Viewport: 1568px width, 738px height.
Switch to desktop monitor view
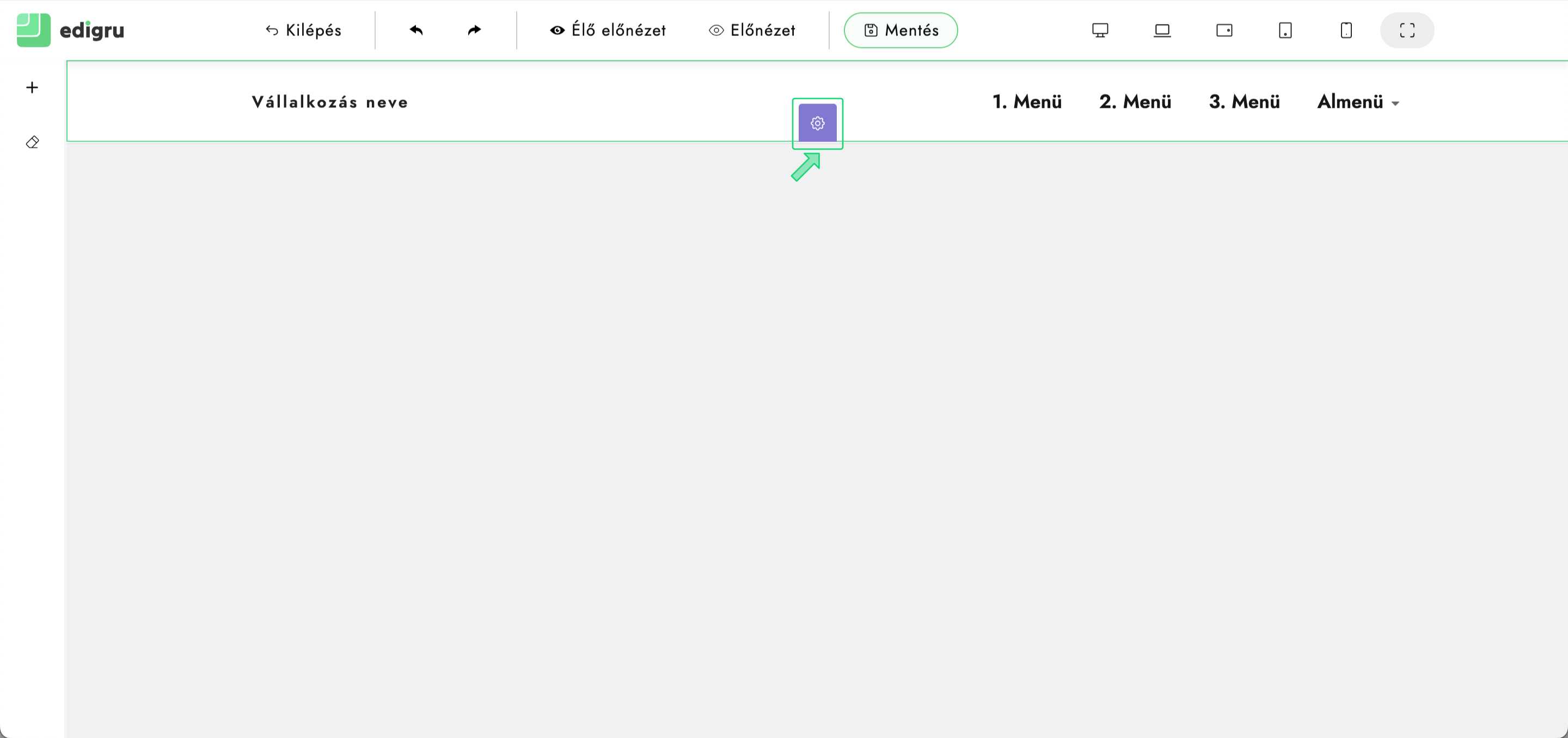(1100, 30)
